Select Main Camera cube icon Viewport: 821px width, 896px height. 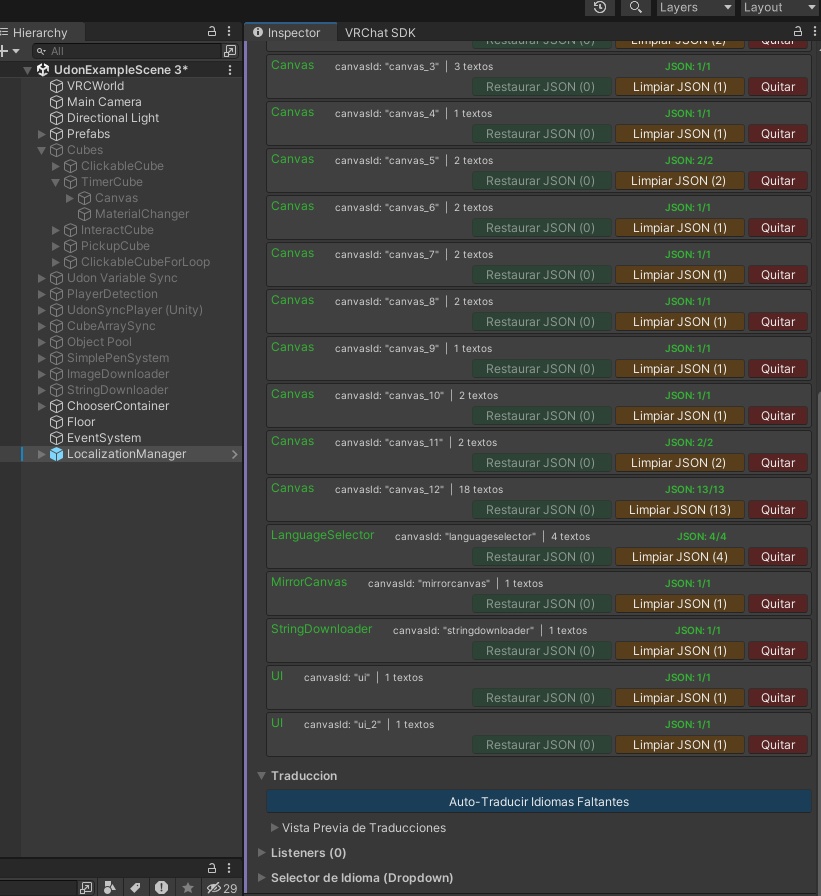click(56, 102)
